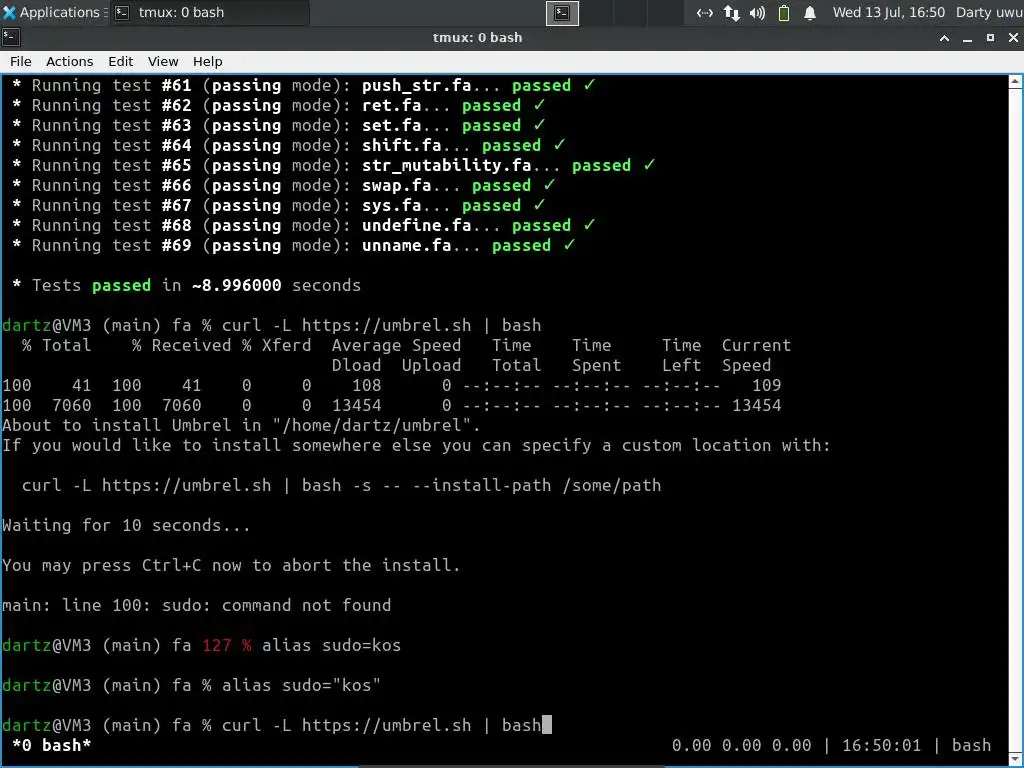The height and width of the screenshot is (768, 1024).
Task: Click "Waiting for 10 seconds..." line
Action: [x=126, y=525]
